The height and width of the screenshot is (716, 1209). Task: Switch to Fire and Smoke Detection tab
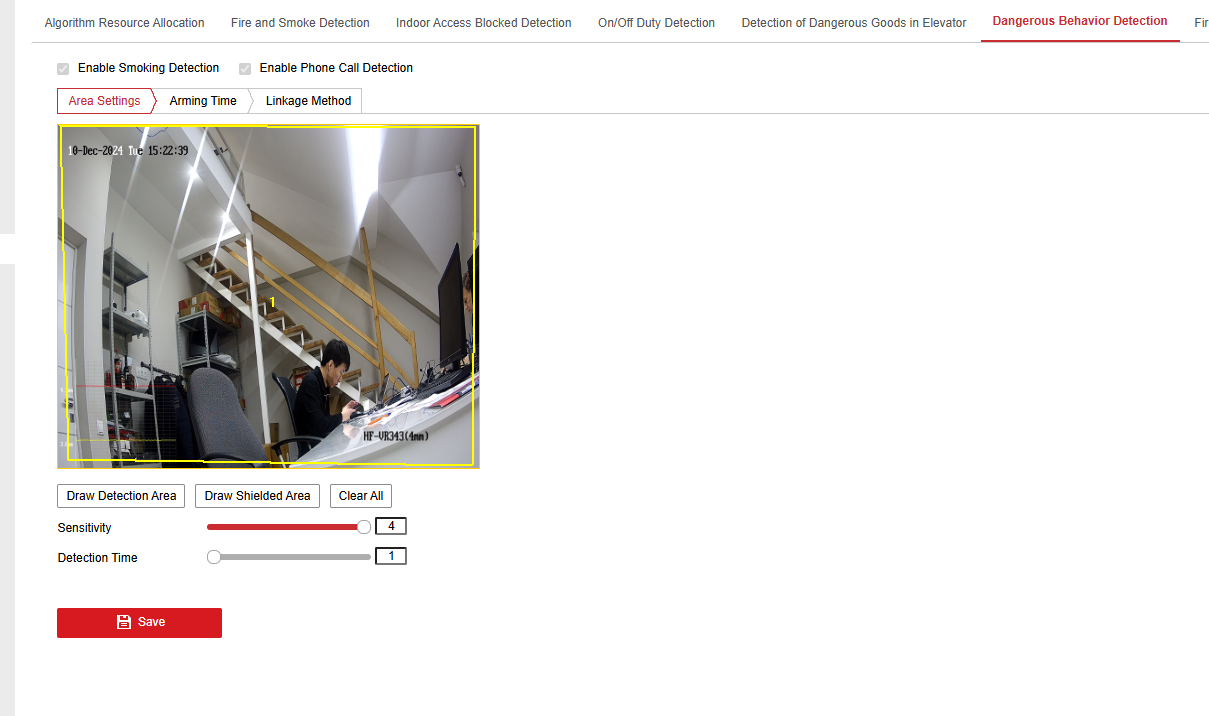coord(300,22)
